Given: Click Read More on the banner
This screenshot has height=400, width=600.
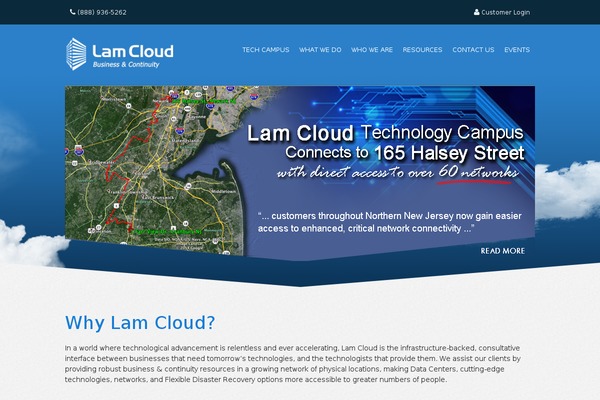Looking at the screenshot, I should click(x=502, y=251).
